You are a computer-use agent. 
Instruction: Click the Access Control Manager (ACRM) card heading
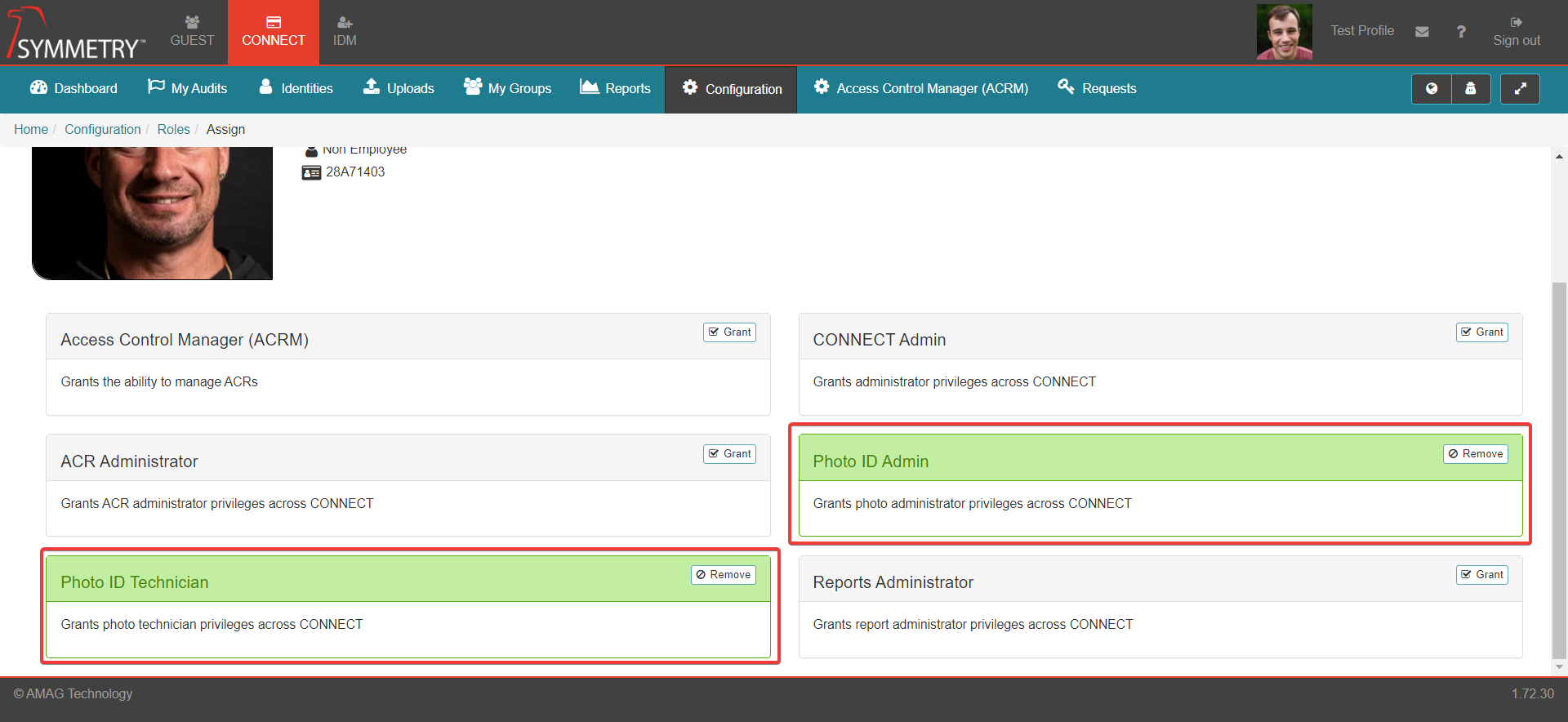point(185,340)
